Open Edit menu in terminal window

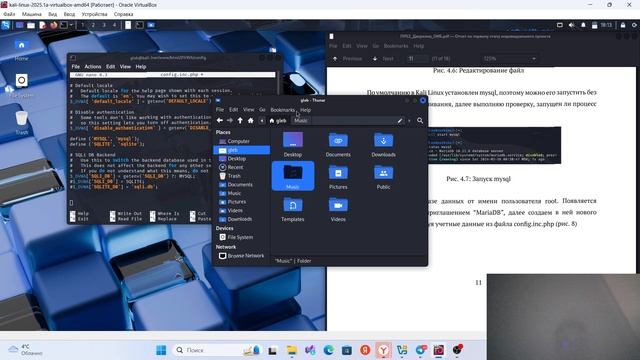coord(111,67)
